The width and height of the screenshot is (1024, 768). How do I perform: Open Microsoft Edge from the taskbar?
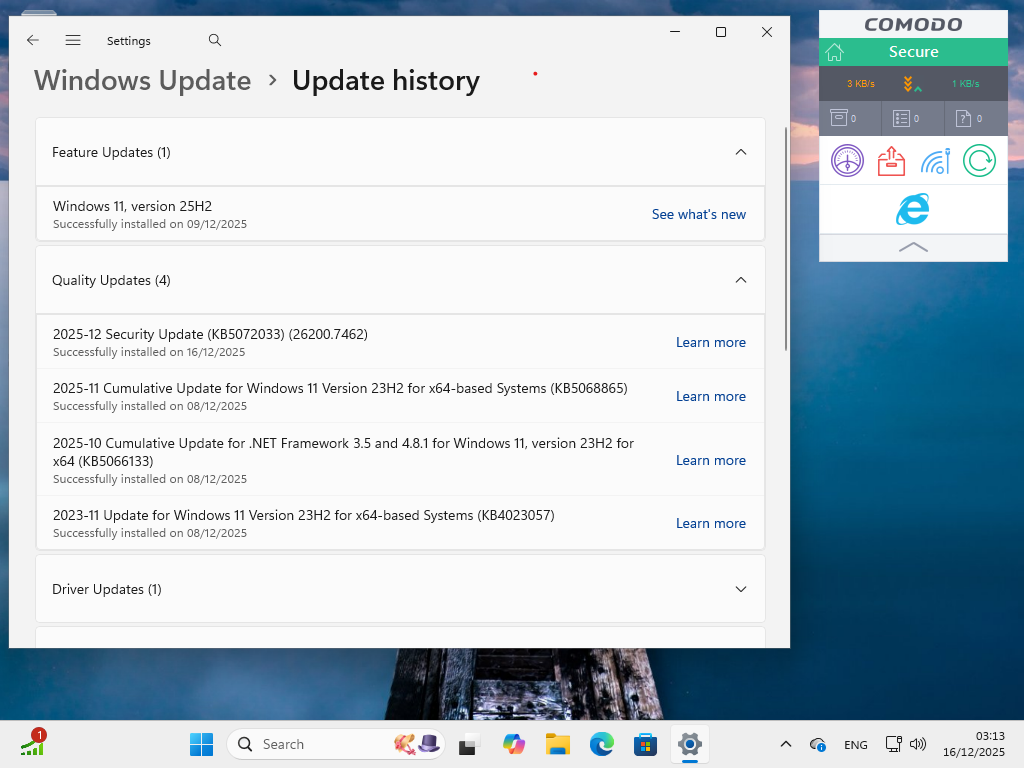pos(601,744)
